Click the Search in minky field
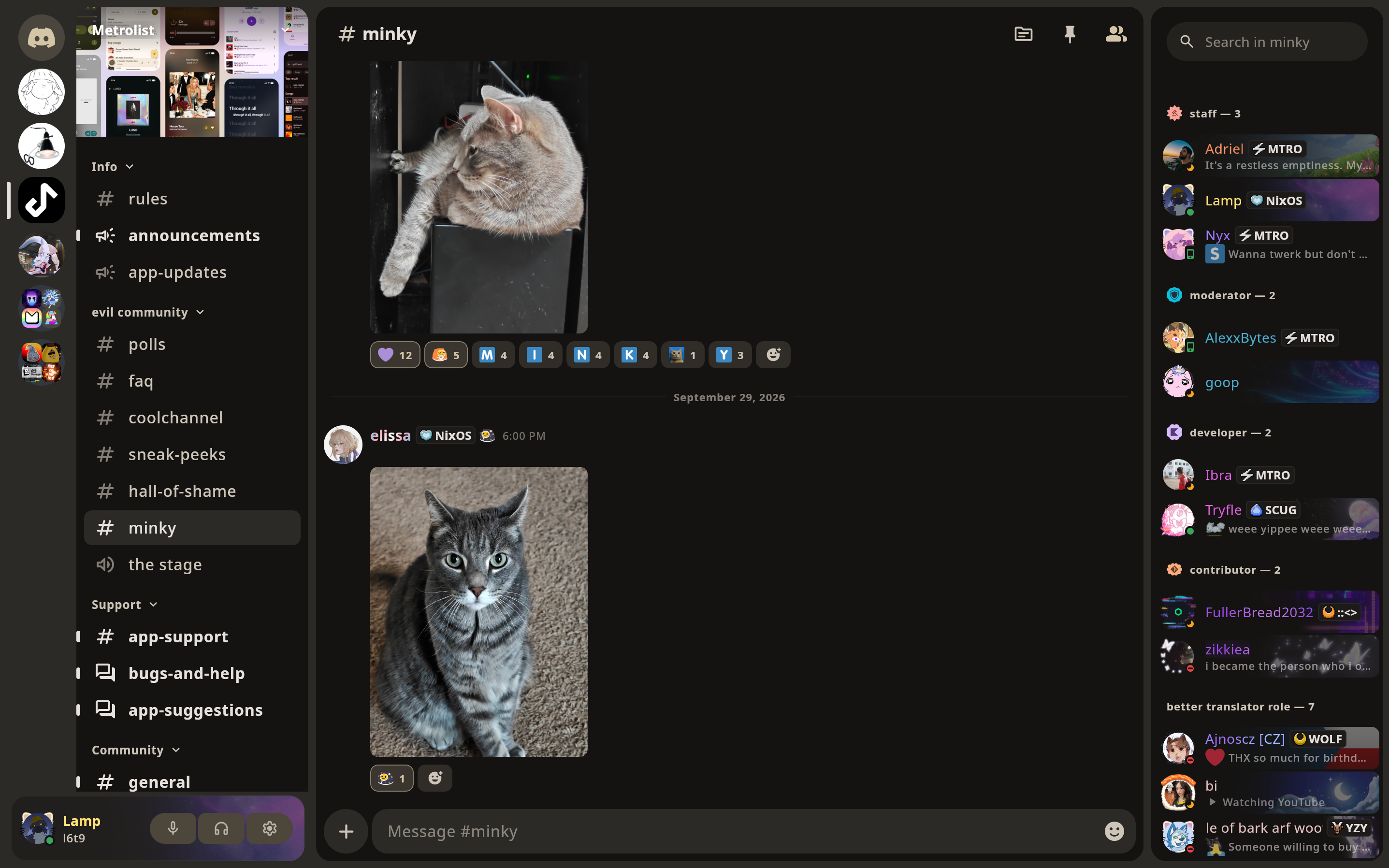Screen dimensions: 1389x868 pyautogui.click(x=1267, y=42)
